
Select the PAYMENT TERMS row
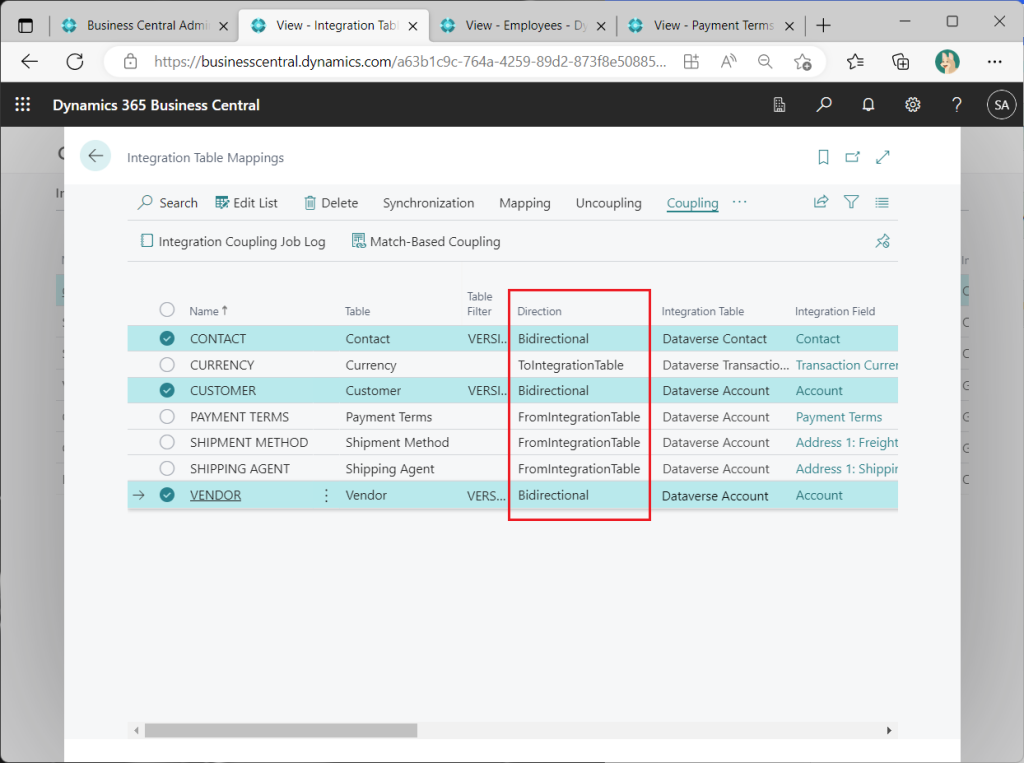(167, 416)
